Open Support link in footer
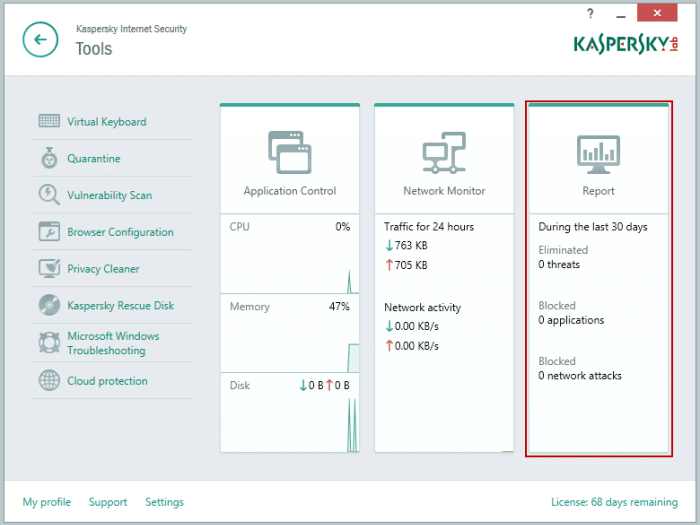700x525 pixels. (108, 502)
